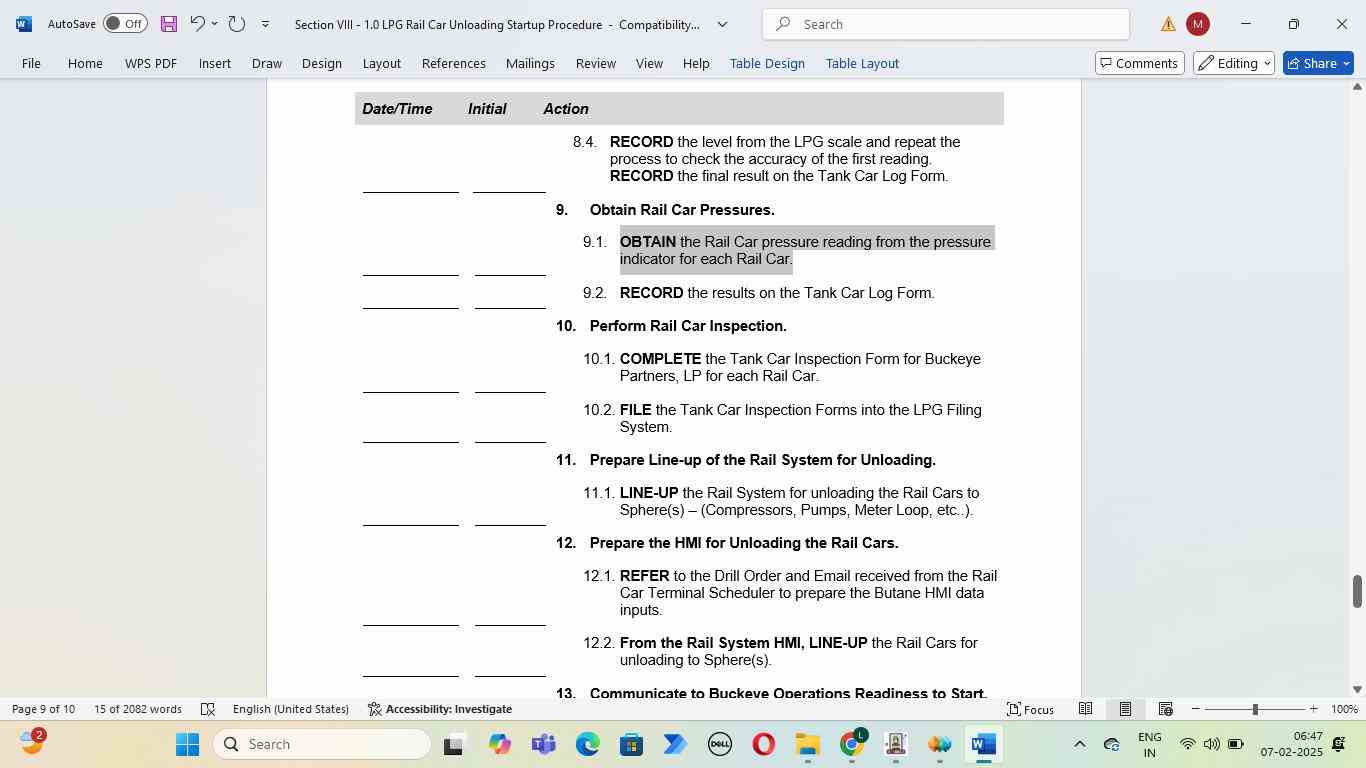Enable Focus mode in status bar
1366x768 pixels.
tap(1030, 709)
